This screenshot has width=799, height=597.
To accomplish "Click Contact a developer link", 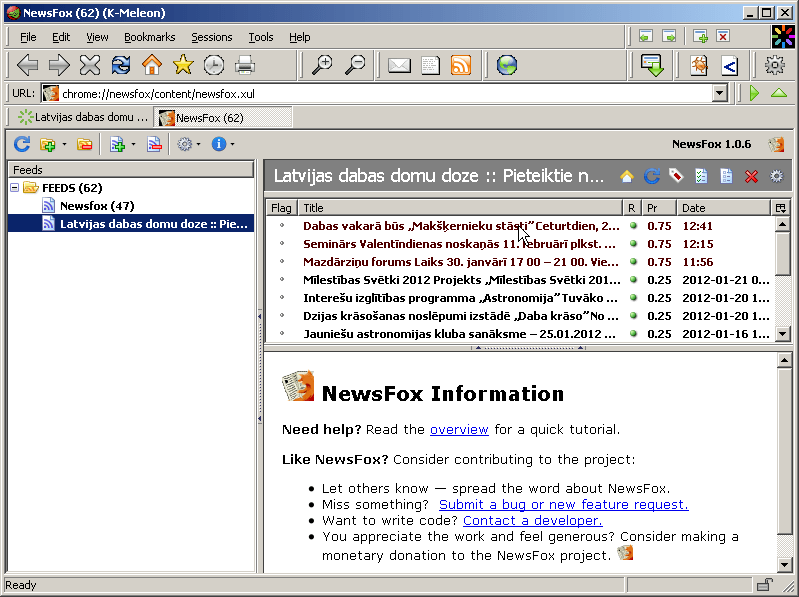I will point(532,521).
